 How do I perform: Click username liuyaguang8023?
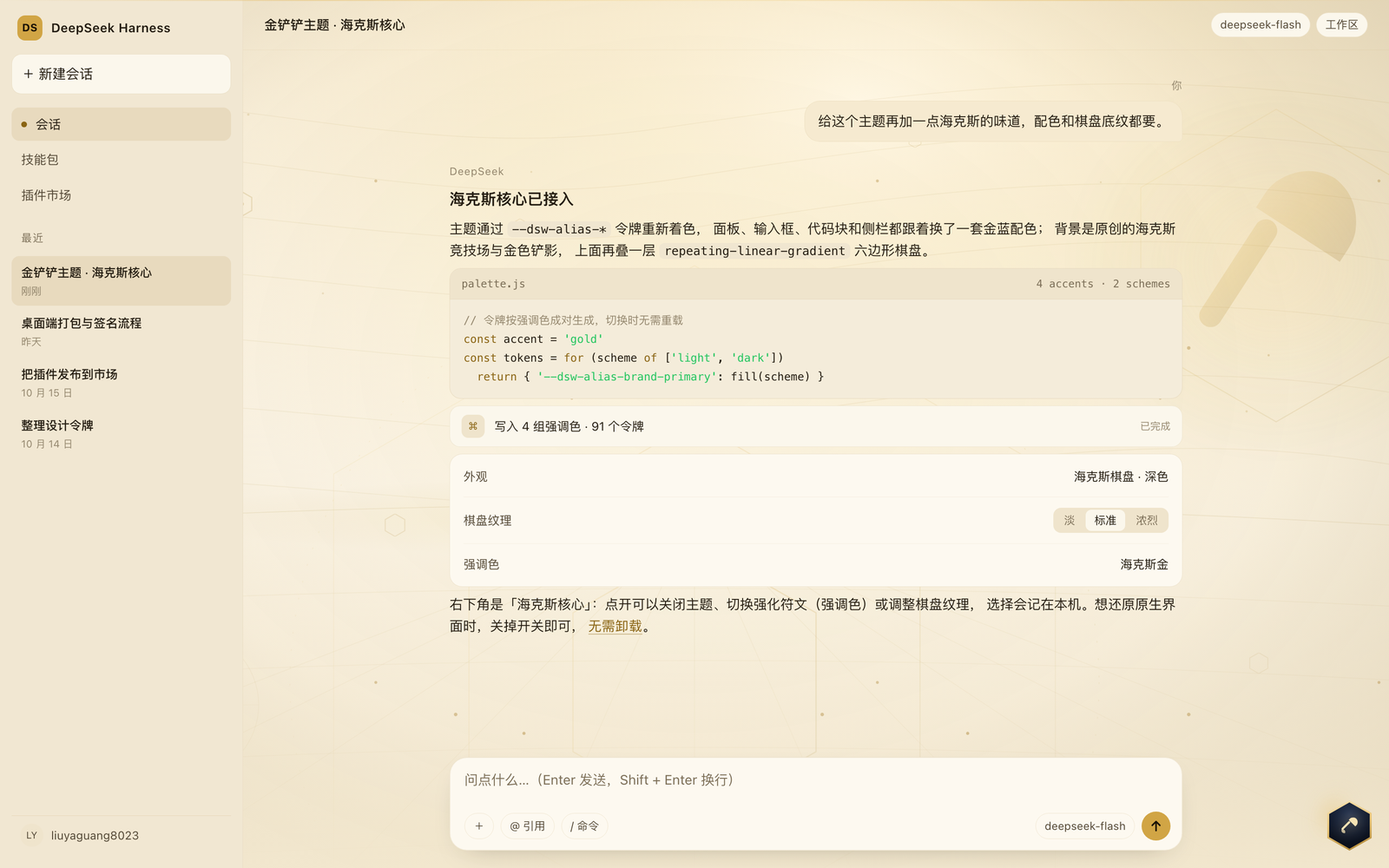95,836
